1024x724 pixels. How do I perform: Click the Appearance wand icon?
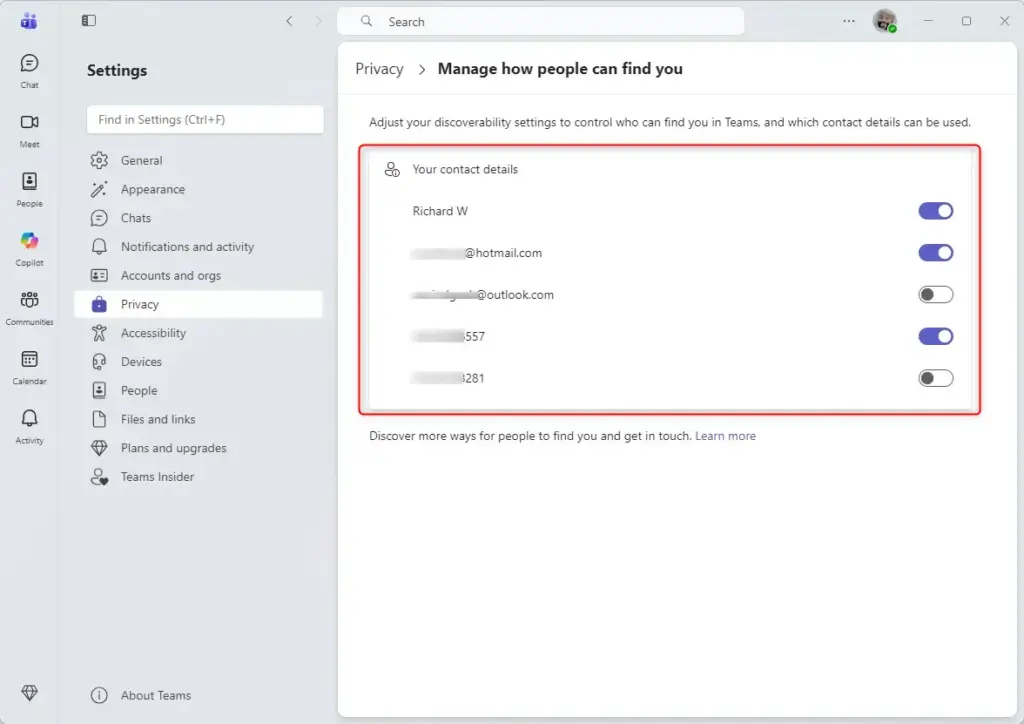pos(99,189)
